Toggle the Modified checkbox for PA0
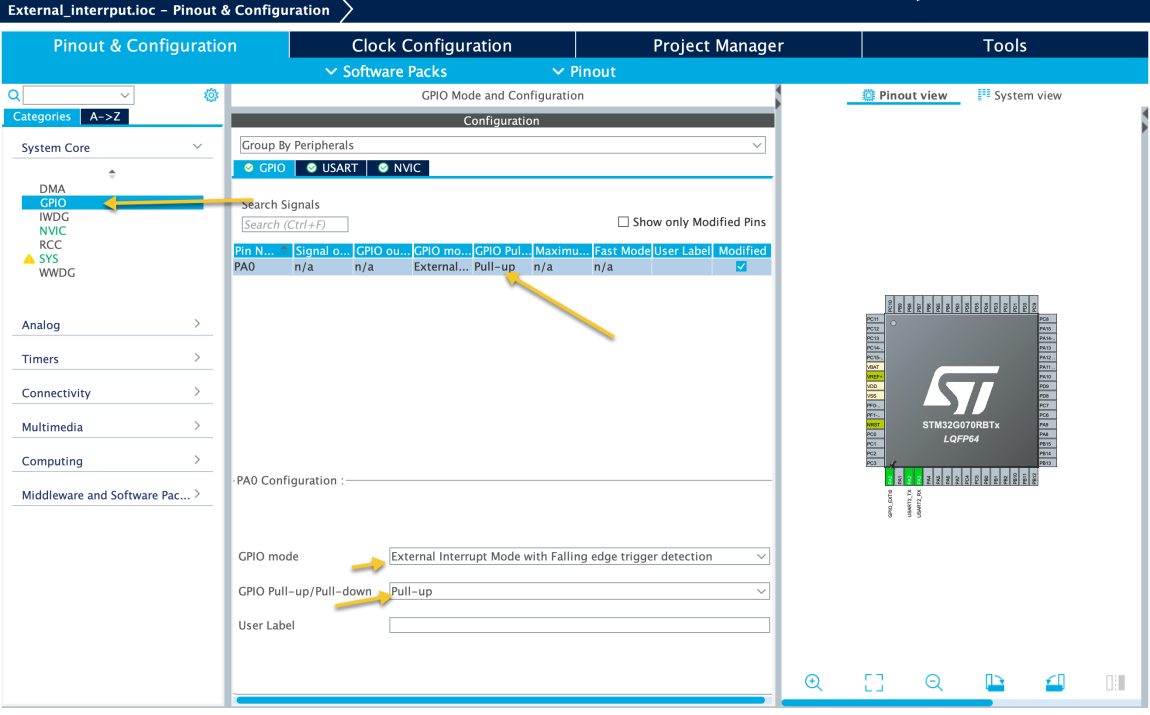Screen dimensions: 1150x715 741,267
